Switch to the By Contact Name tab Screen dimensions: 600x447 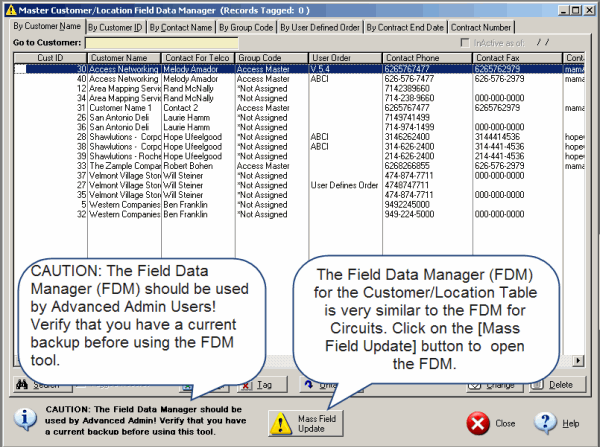point(181,28)
